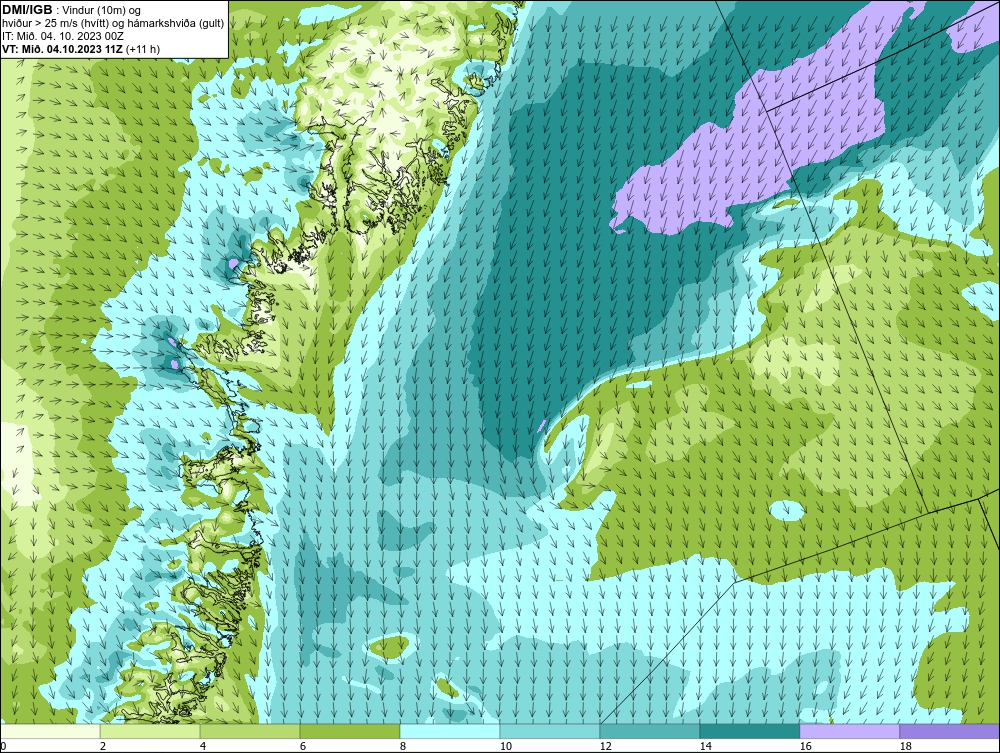Click the 4–6 m/s light green legend swatch

pyautogui.click(x=250, y=731)
